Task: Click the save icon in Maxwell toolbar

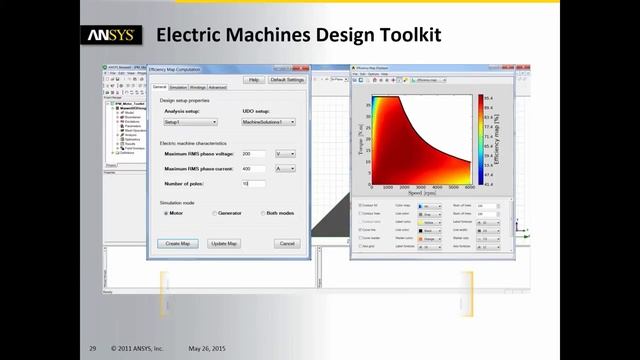Action: coord(118,79)
